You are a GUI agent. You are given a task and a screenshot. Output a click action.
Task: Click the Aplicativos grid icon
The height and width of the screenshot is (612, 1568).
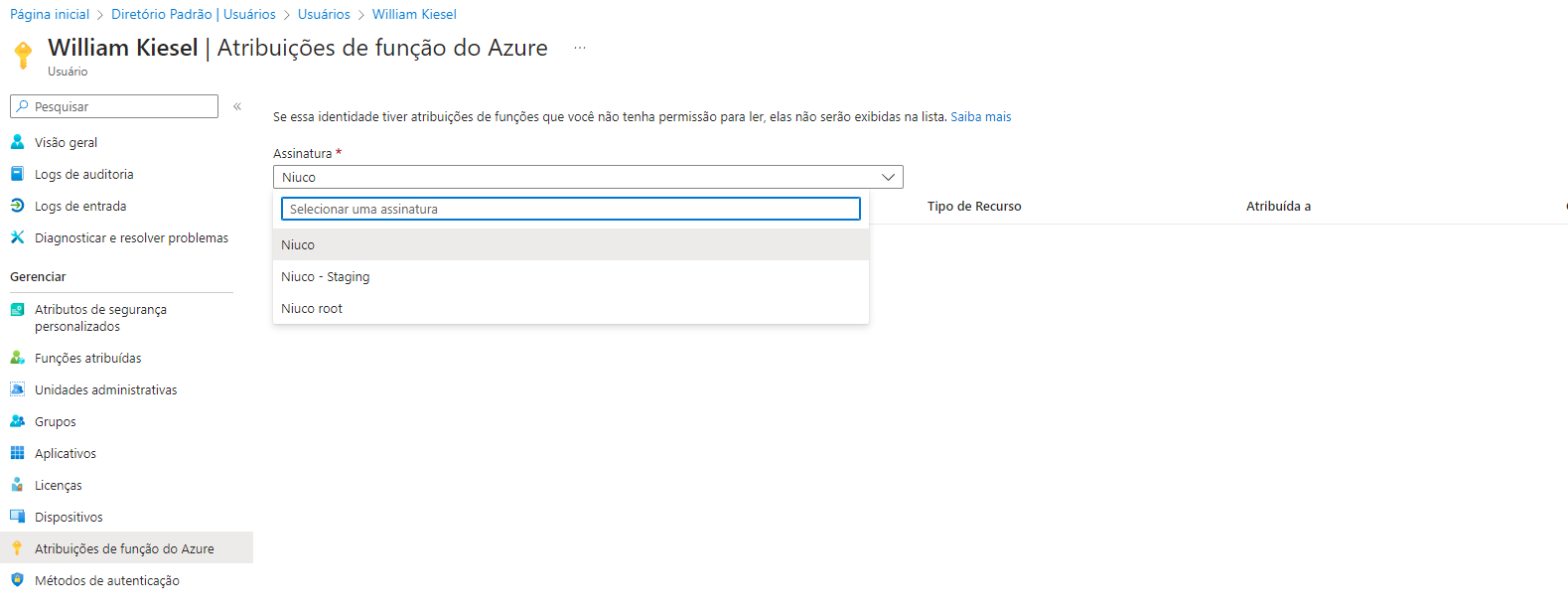[x=17, y=453]
